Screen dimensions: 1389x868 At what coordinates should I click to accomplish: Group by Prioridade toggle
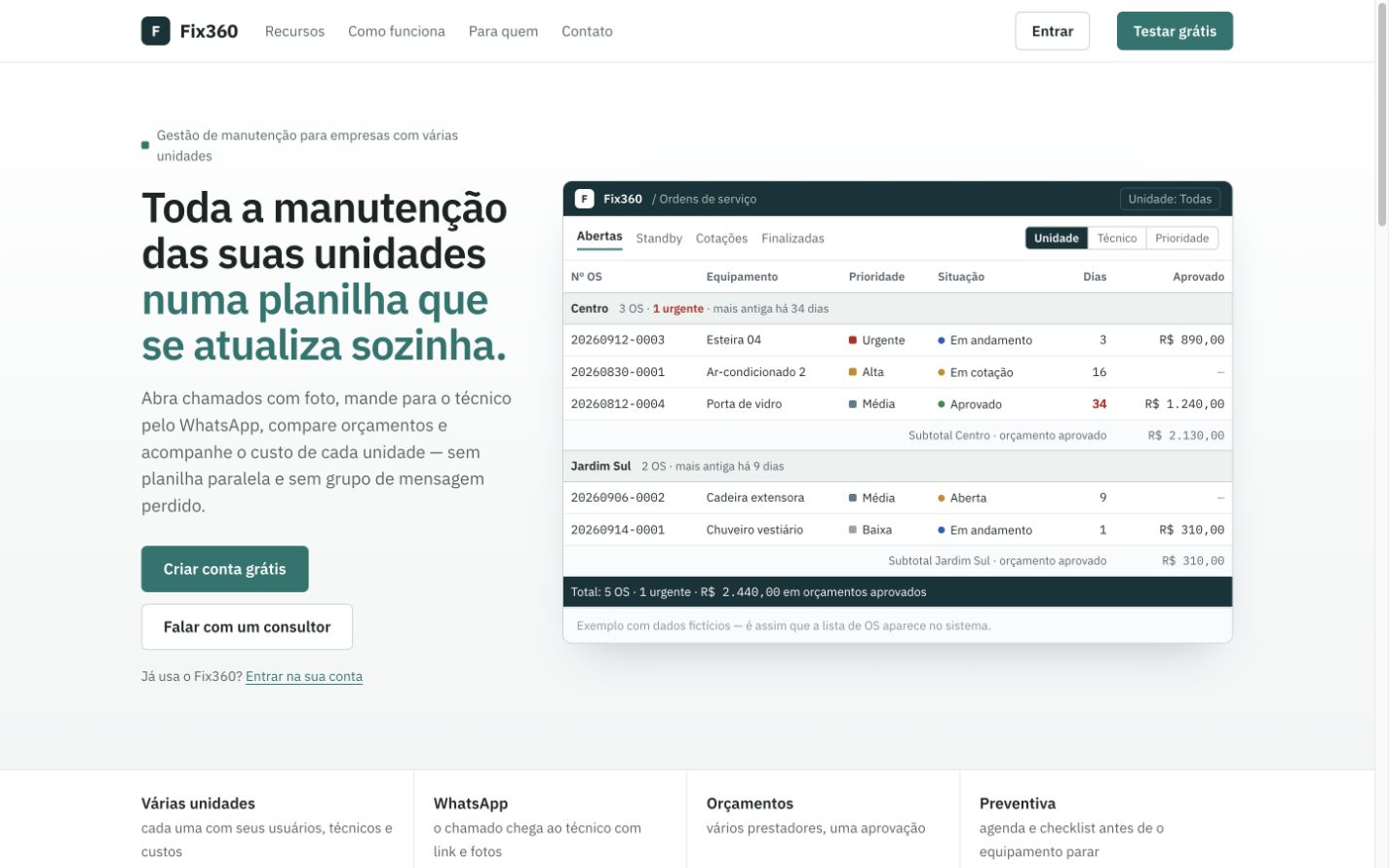pyautogui.click(x=1181, y=238)
